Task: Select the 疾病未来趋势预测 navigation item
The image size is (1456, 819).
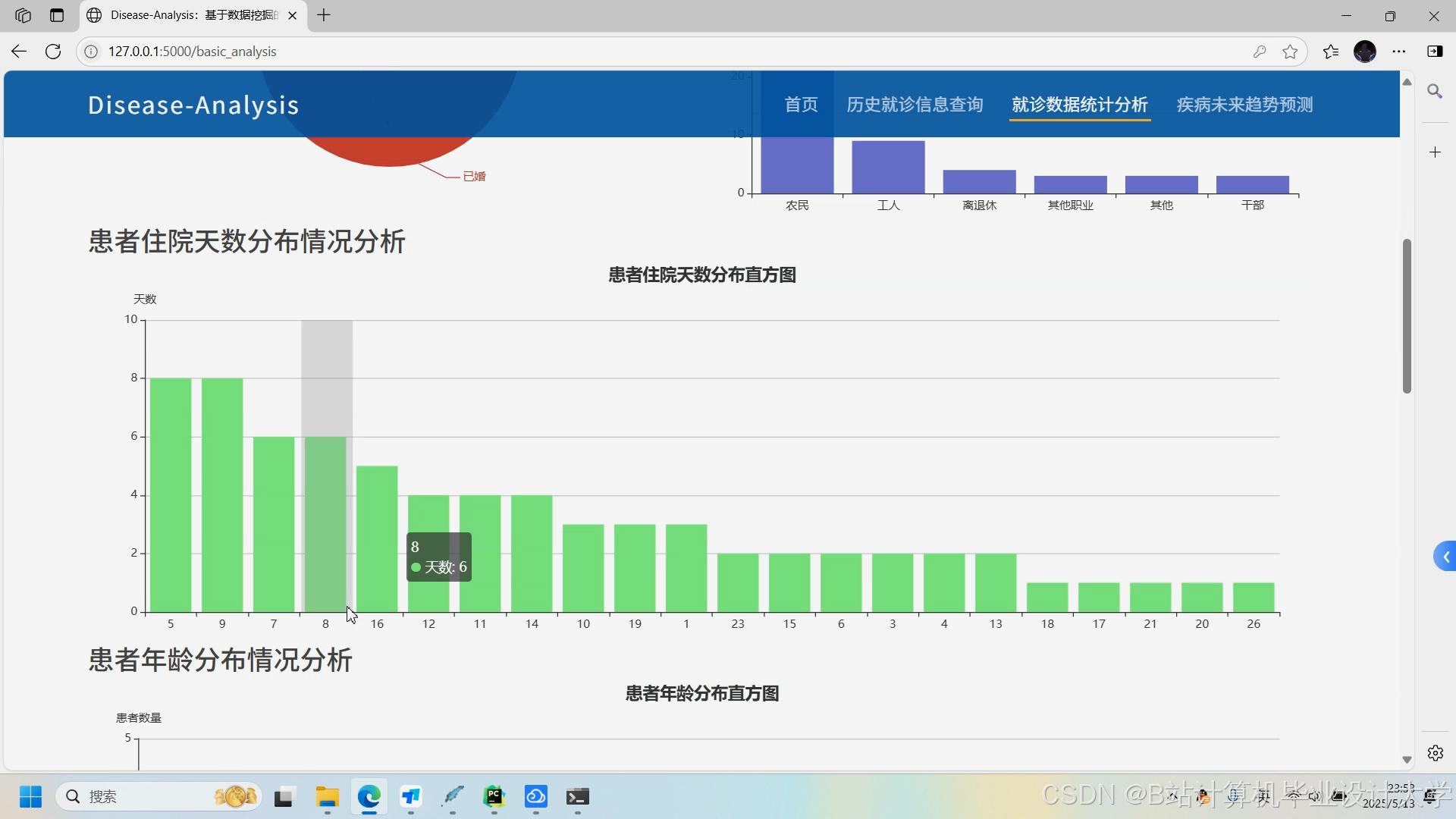Action: click(x=1244, y=104)
